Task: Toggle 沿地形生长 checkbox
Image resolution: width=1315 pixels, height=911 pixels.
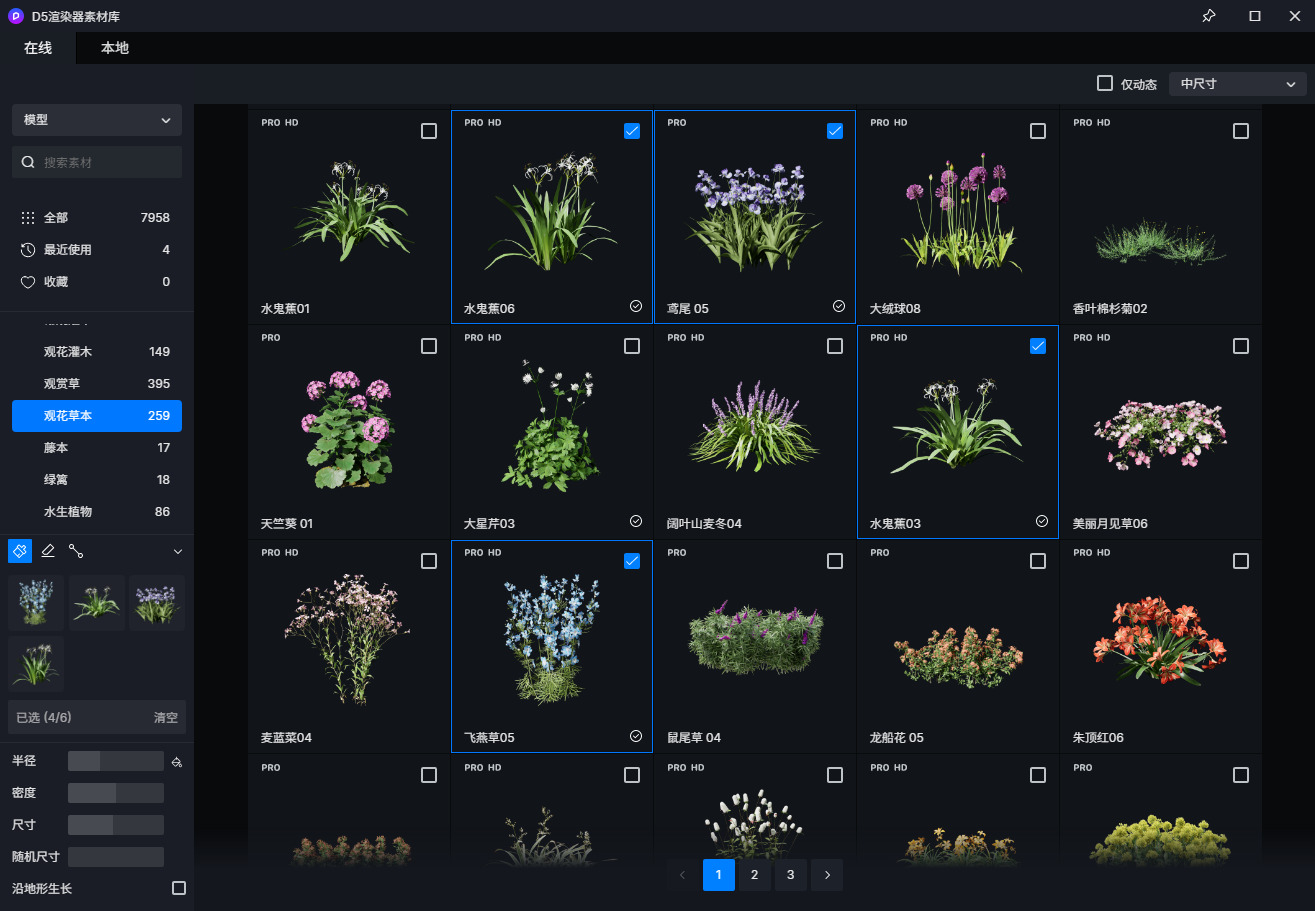Action: click(179, 888)
